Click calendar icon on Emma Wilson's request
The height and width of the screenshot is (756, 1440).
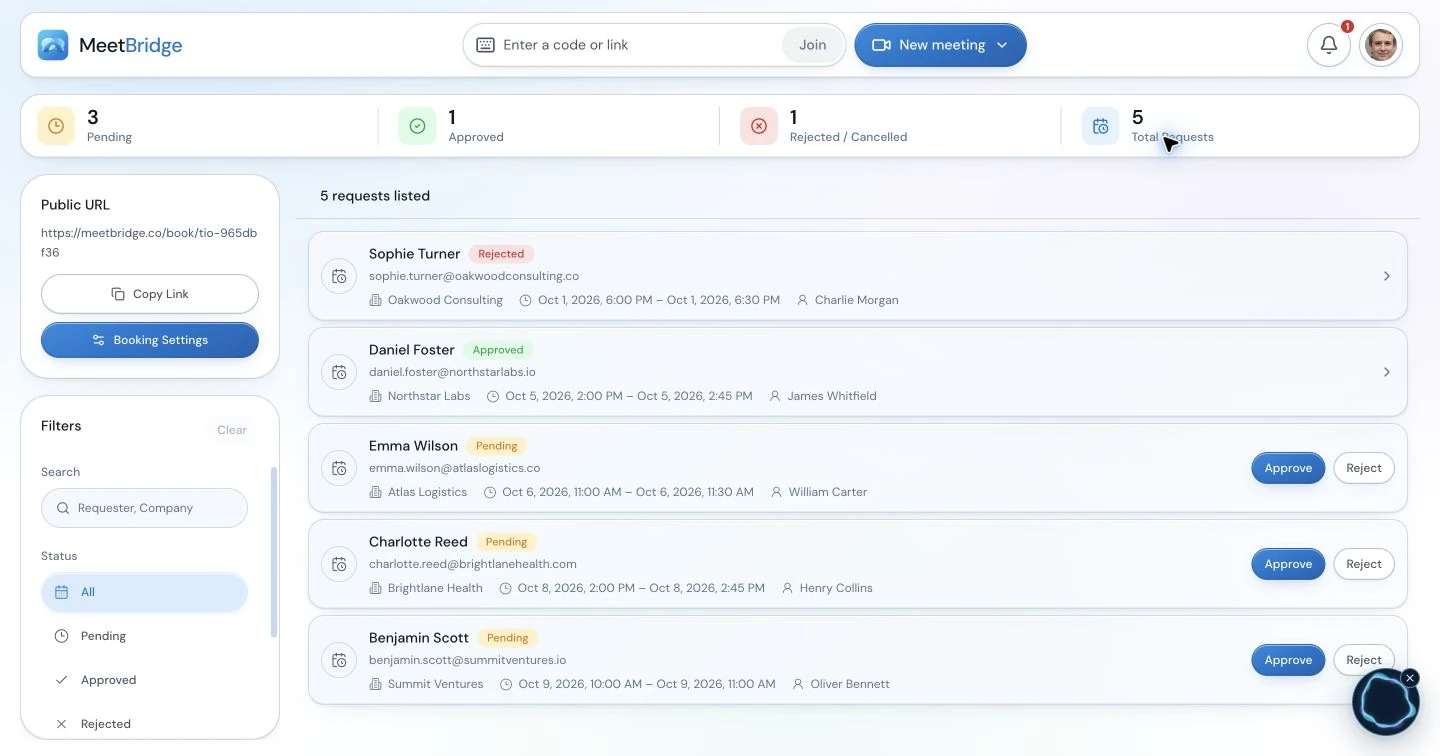click(x=339, y=468)
